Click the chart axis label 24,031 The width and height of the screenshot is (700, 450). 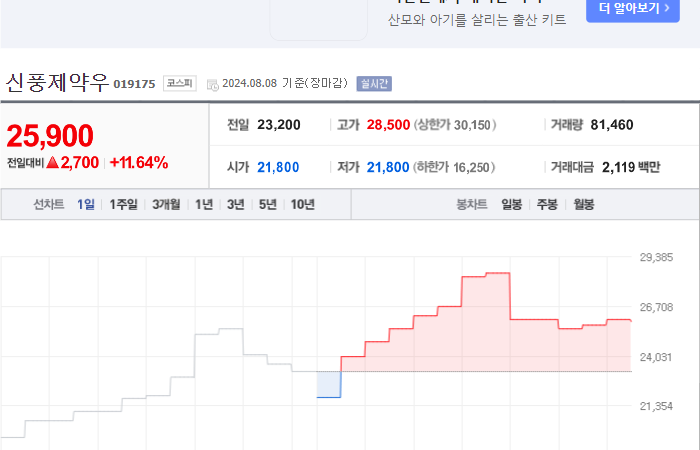pos(656,357)
